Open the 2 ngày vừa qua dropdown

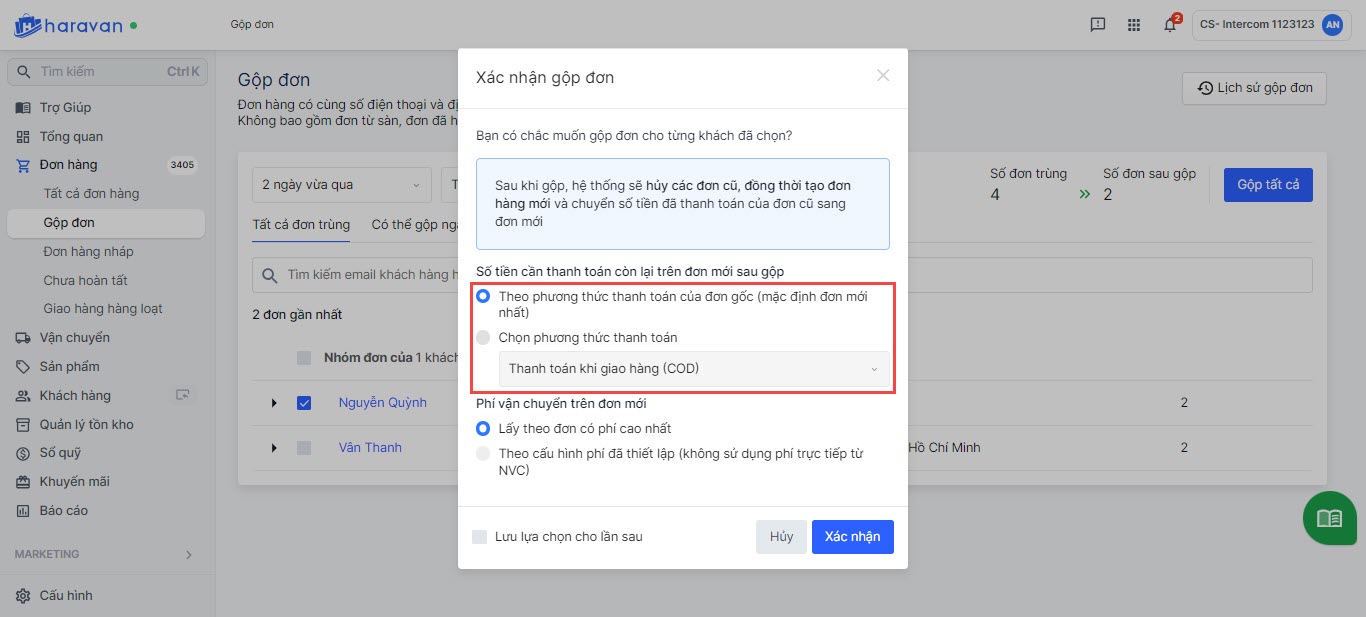click(341, 185)
